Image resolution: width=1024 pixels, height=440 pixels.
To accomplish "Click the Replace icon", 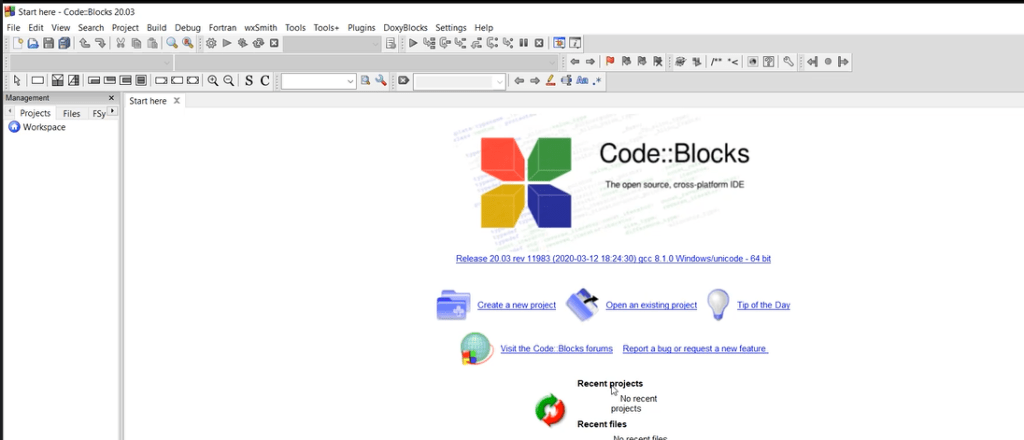I will (187, 43).
